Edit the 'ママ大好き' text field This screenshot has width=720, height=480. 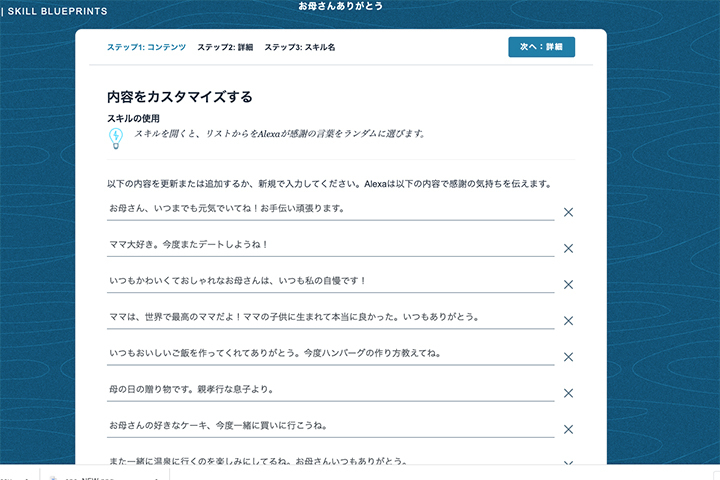330,244
